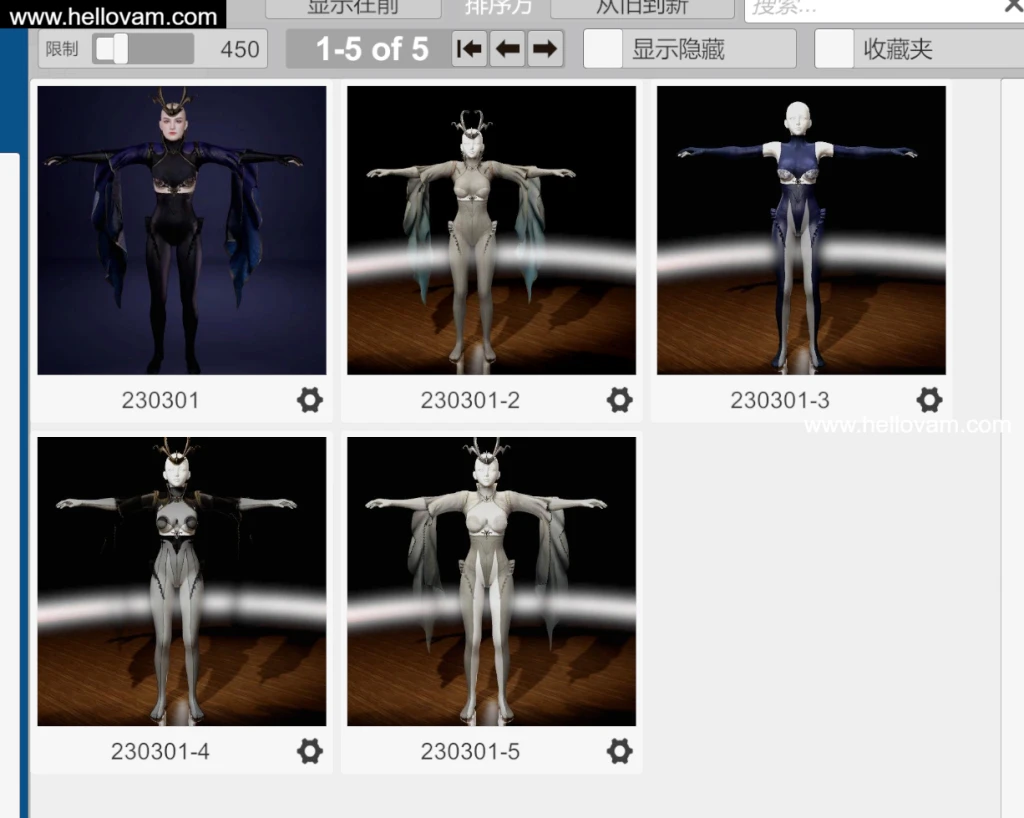Screen dimensions: 1024x818
Task: Enable the 显示隐藏 checkbox
Action: click(x=603, y=49)
